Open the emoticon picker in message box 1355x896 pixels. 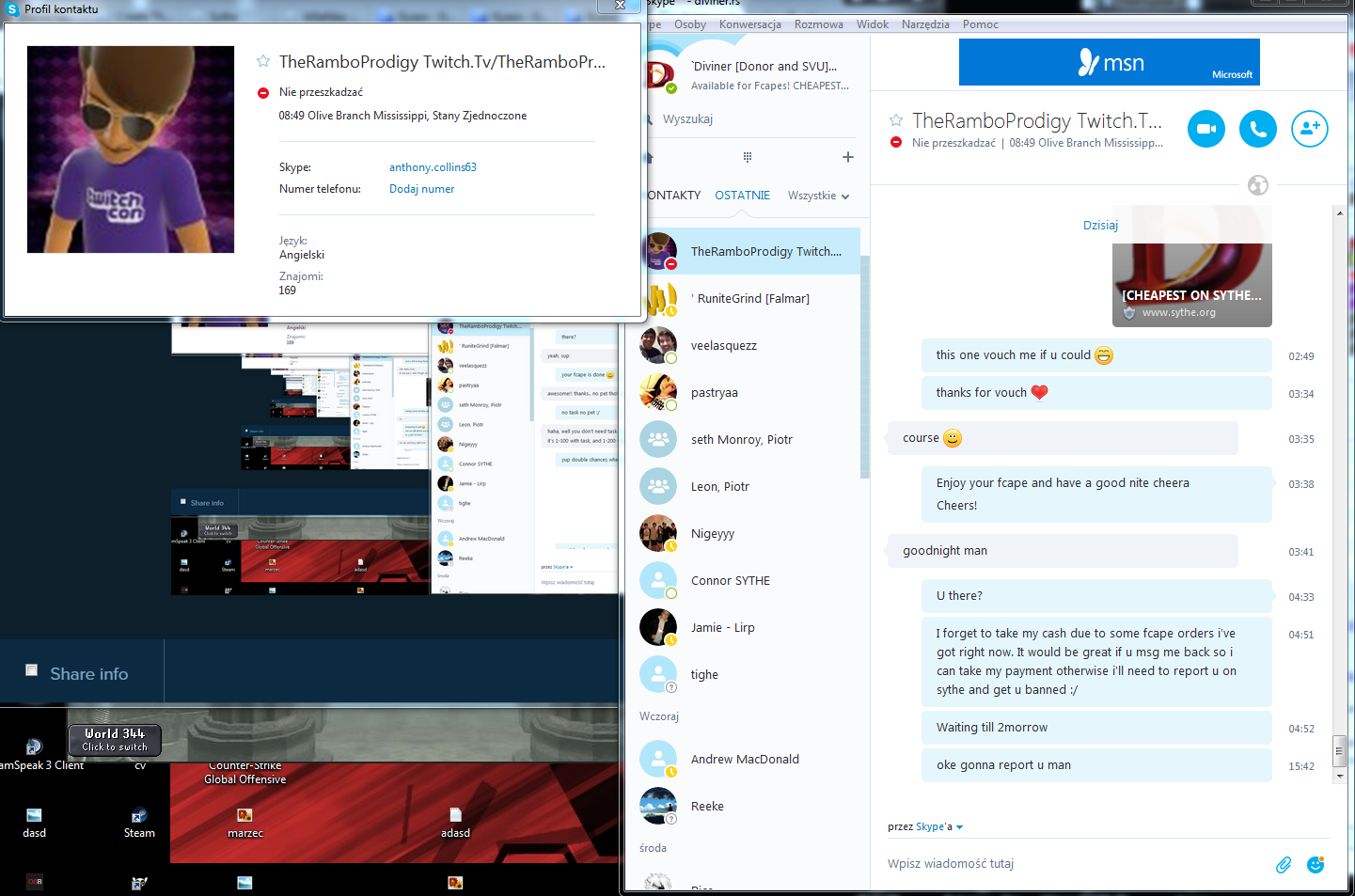(1316, 864)
